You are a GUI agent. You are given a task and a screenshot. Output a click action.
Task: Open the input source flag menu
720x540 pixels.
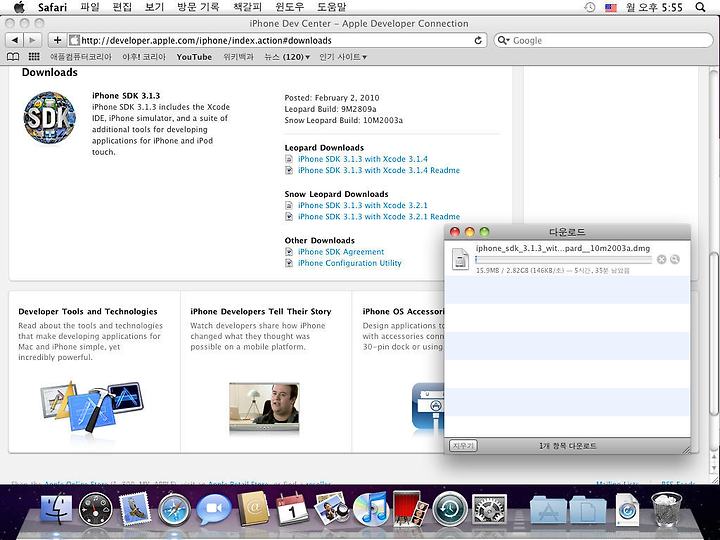[x=611, y=7]
